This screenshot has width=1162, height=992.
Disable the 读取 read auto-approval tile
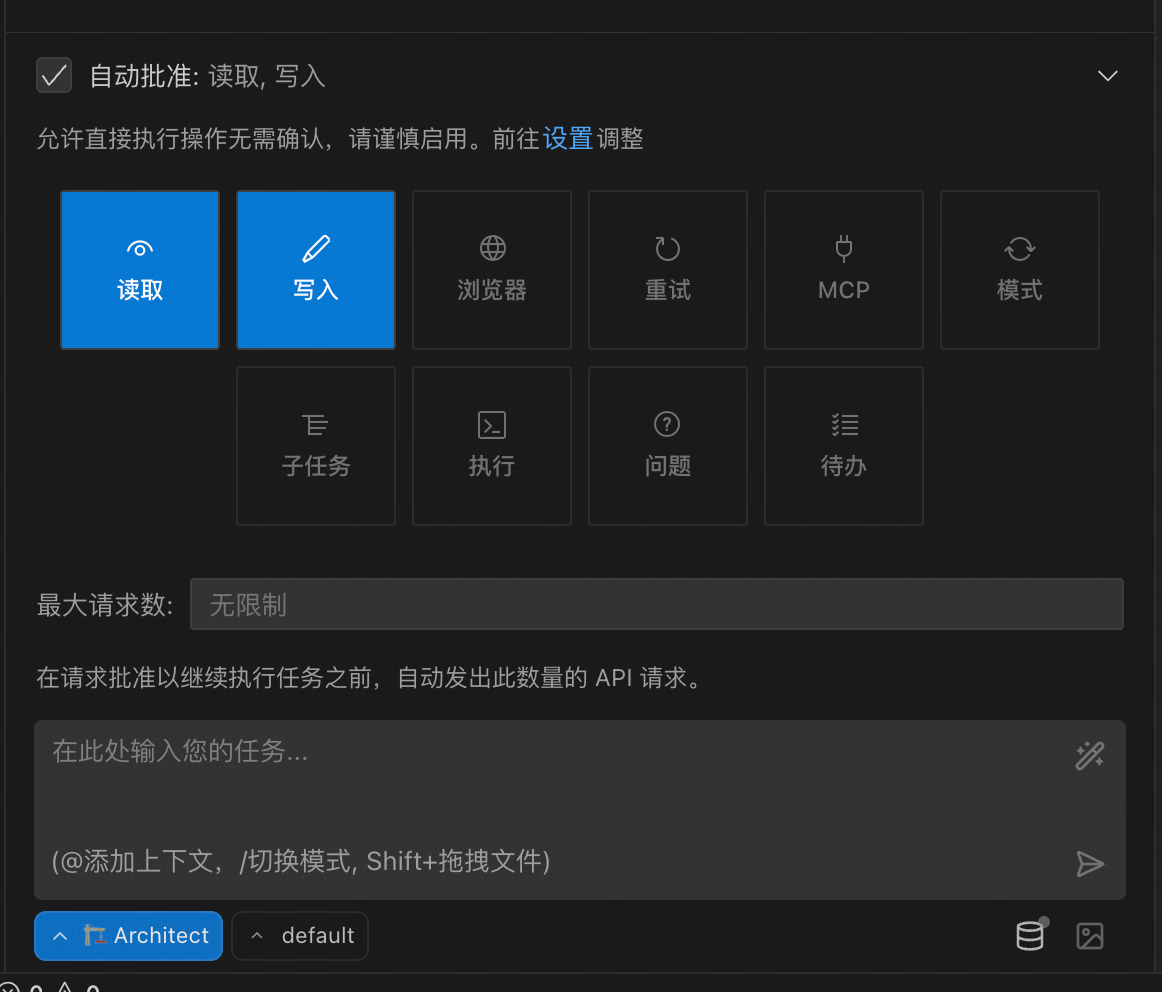click(140, 270)
